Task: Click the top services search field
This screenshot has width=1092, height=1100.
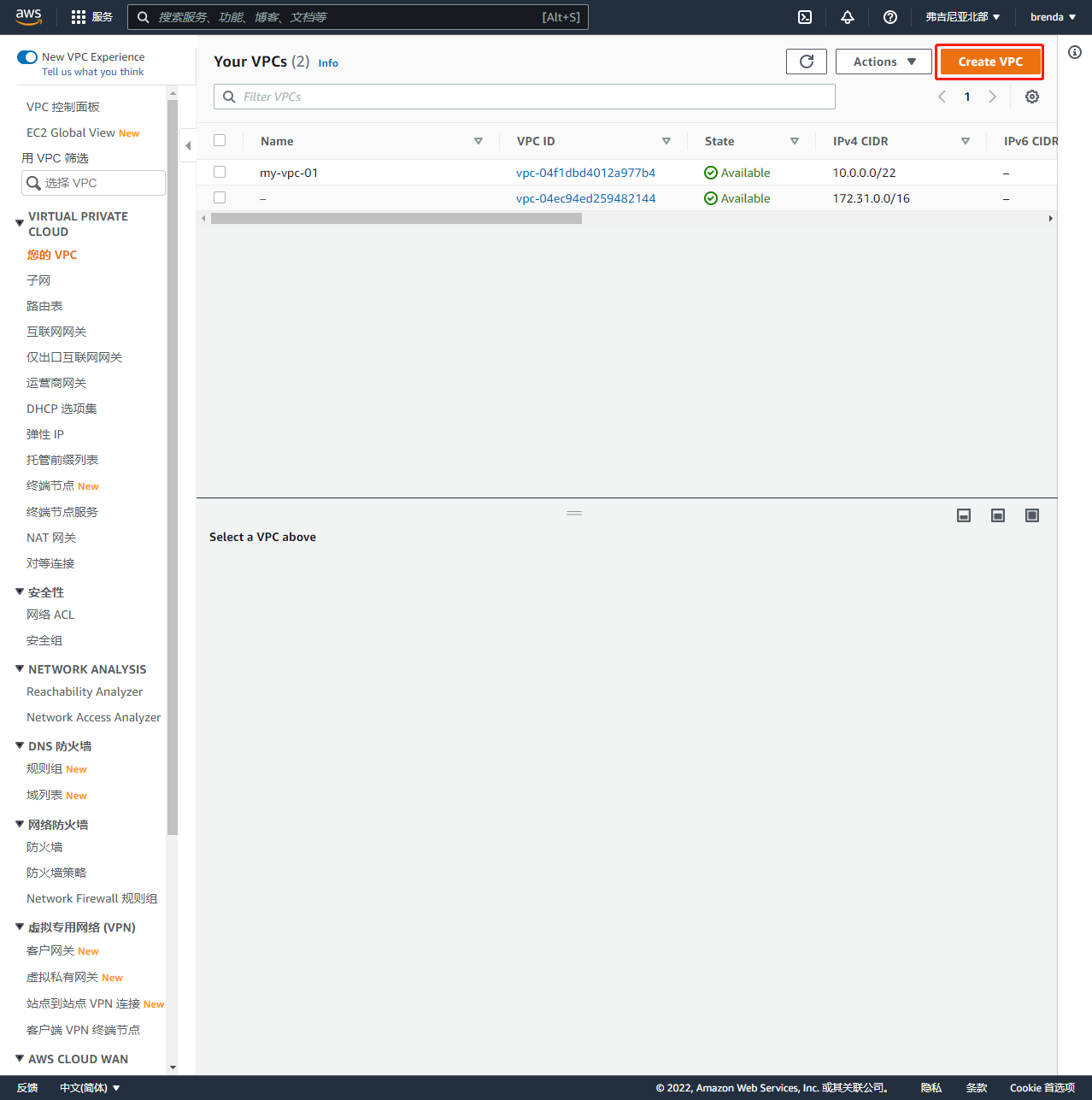Action: [x=358, y=17]
